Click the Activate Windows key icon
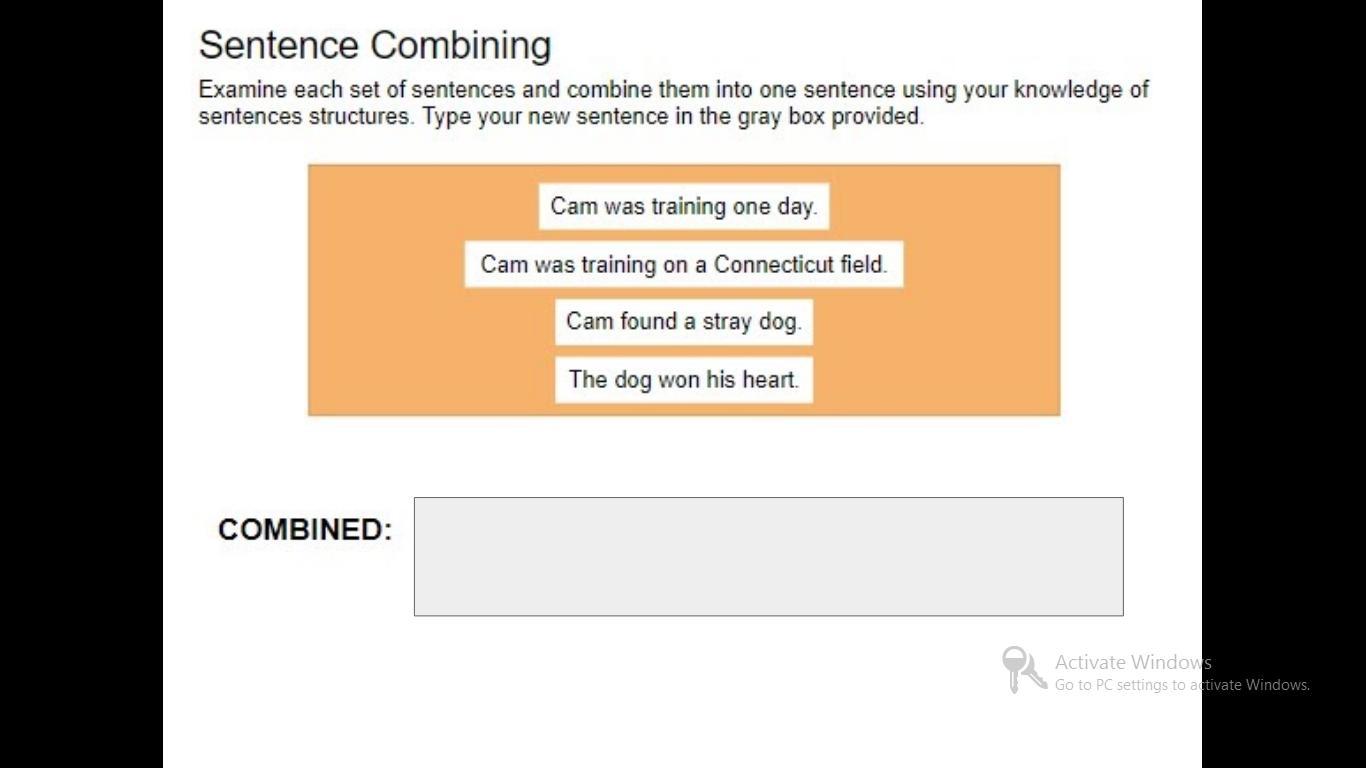The height and width of the screenshot is (768, 1366). pyautogui.click(x=1022, y=669)
